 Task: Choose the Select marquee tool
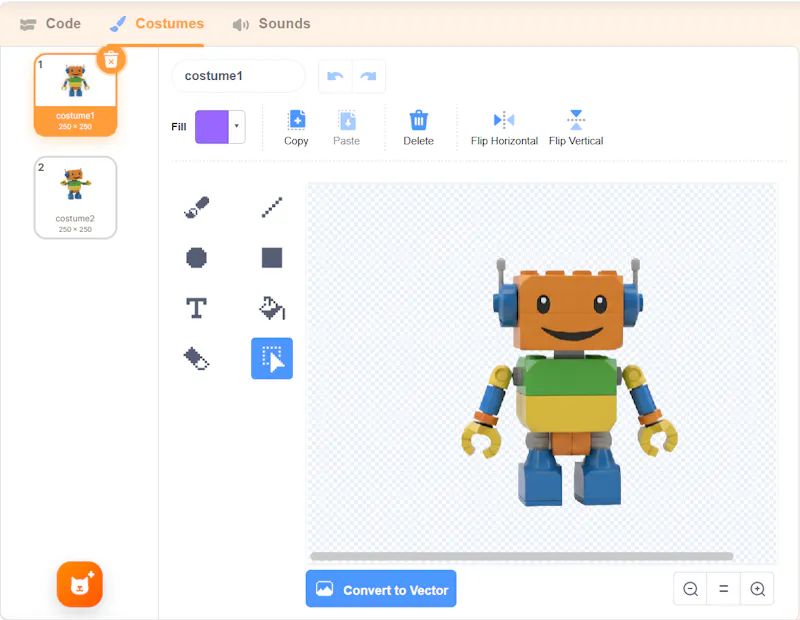pyautogui.click(x=272, y=358)
